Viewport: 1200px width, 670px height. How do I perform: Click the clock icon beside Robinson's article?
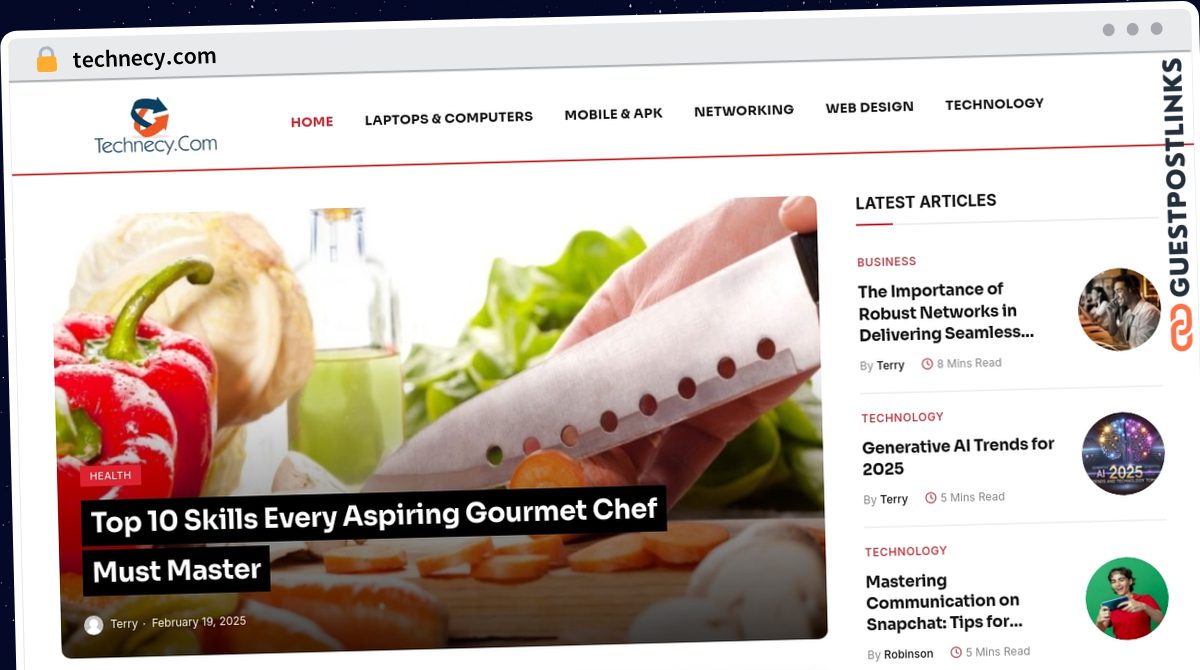[x=956, y=652]
